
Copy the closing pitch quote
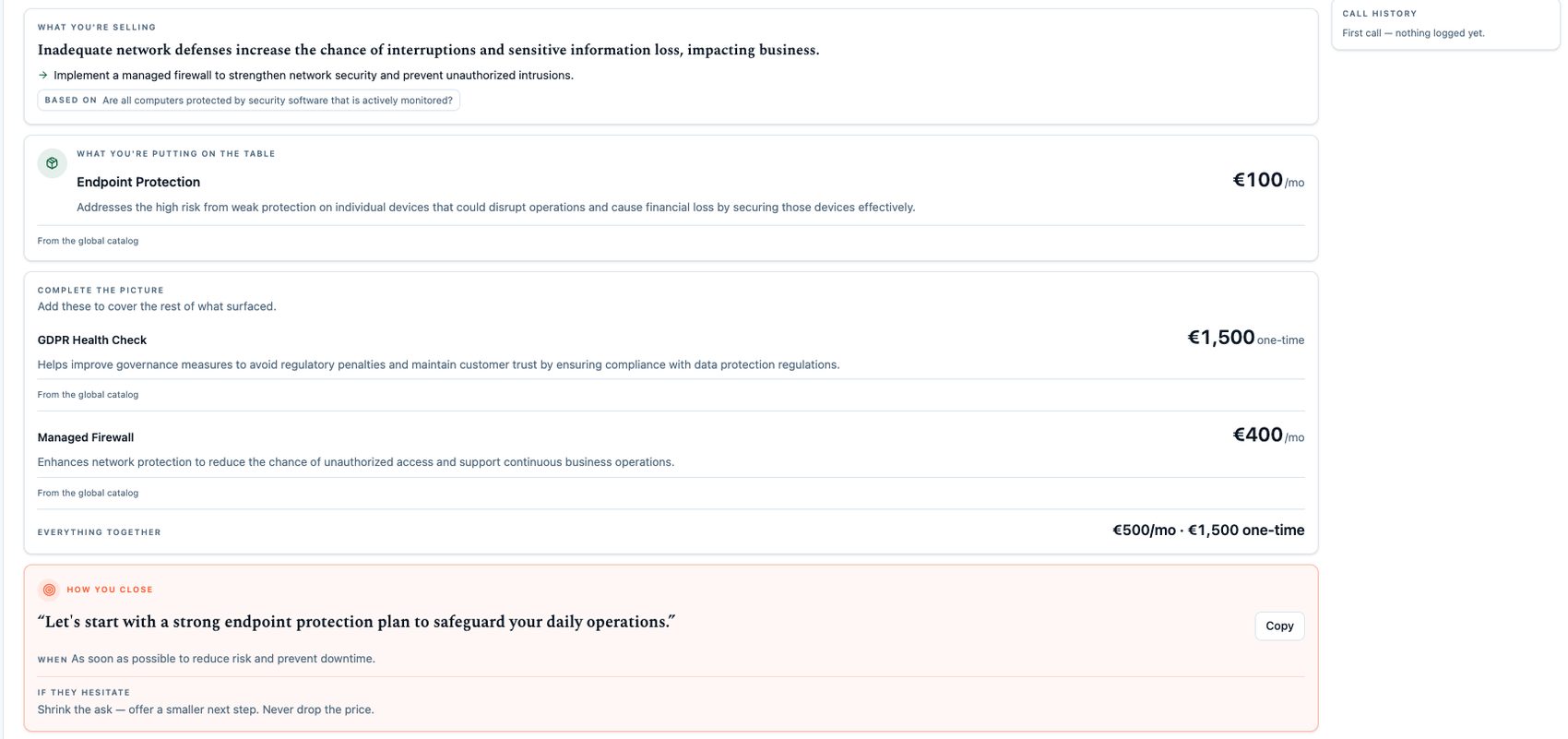coord(1279,626)
